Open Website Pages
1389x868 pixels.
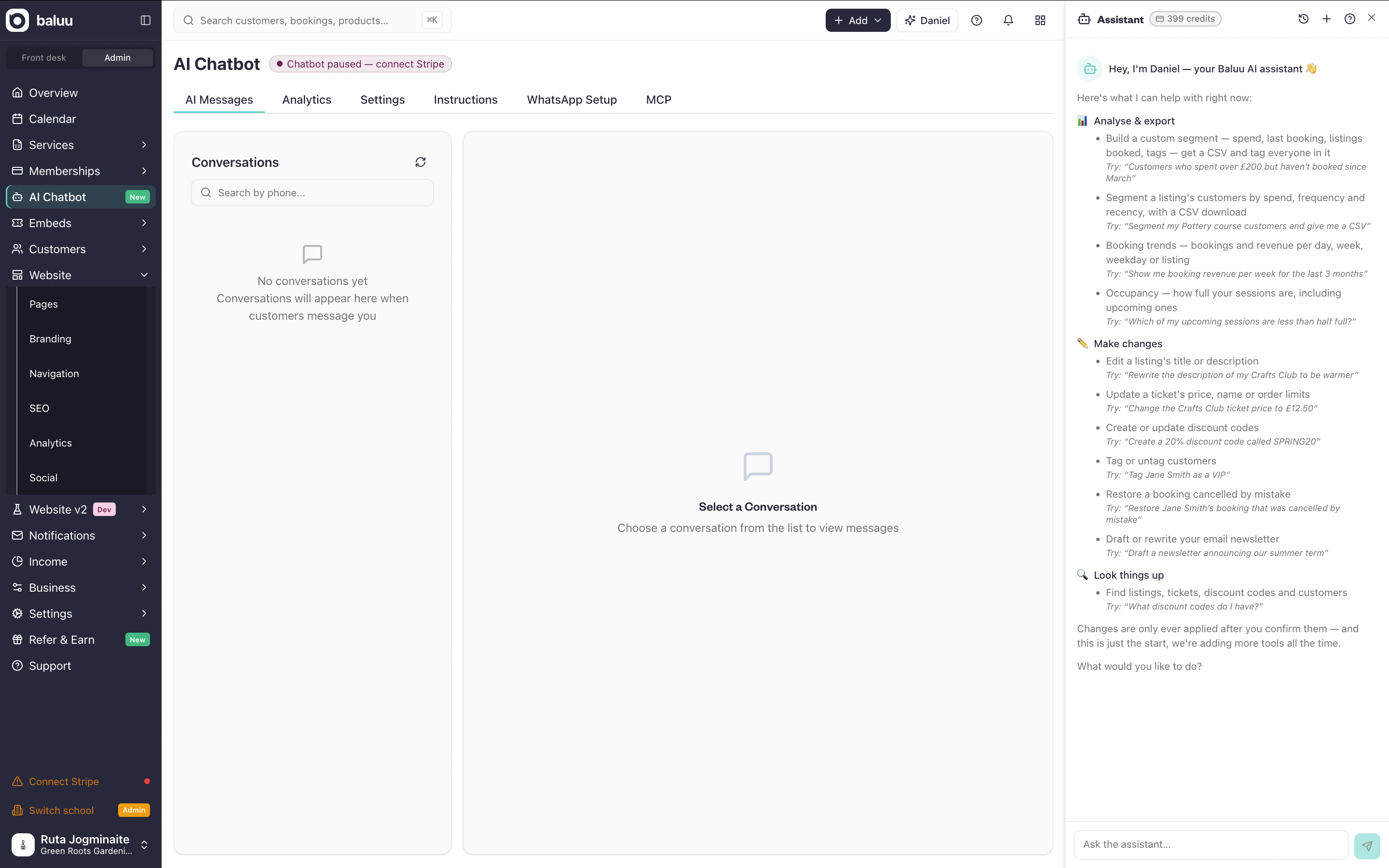pyautogui.click(x=43, y=304)
